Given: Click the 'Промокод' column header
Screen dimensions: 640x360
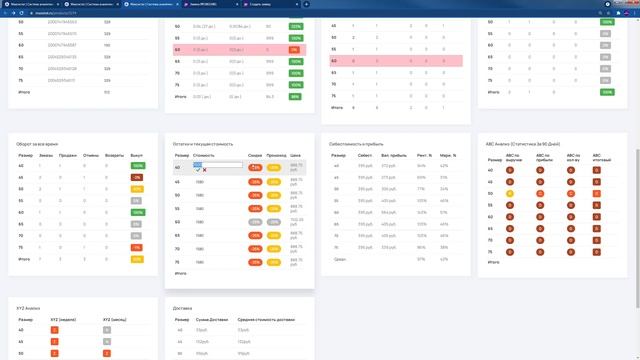Looking at the screenshot, I should 276,156.
